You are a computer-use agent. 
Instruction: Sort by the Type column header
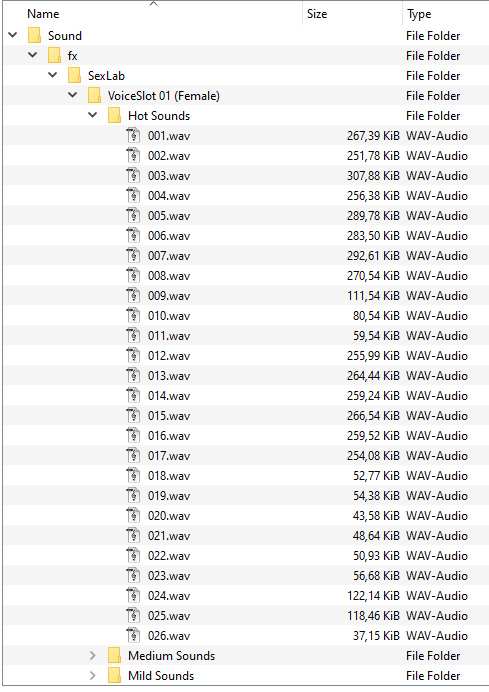pos(419,14)
